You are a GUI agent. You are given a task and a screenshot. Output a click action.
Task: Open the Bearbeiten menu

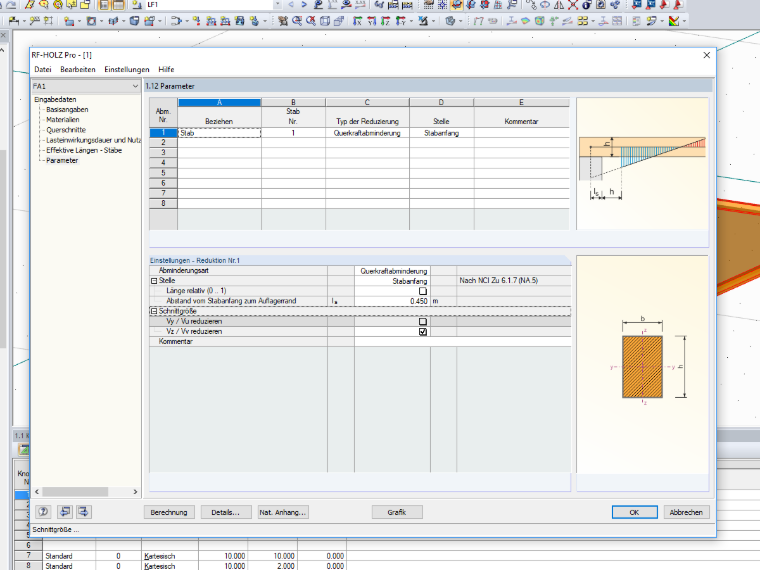tap(78, 69)
